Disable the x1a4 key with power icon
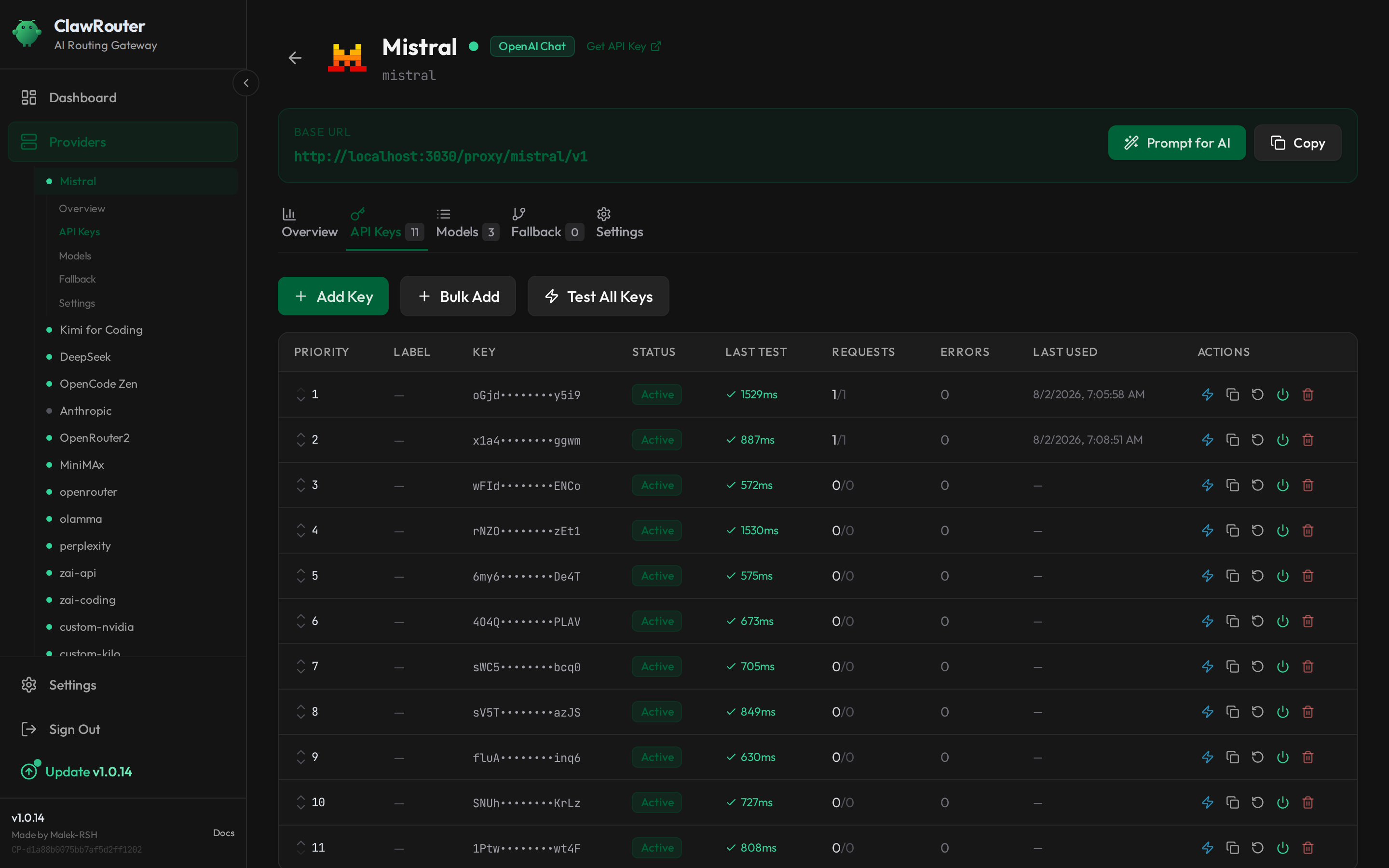Viewport: 1389px width, 868px height. click(x=1283, y=440)
